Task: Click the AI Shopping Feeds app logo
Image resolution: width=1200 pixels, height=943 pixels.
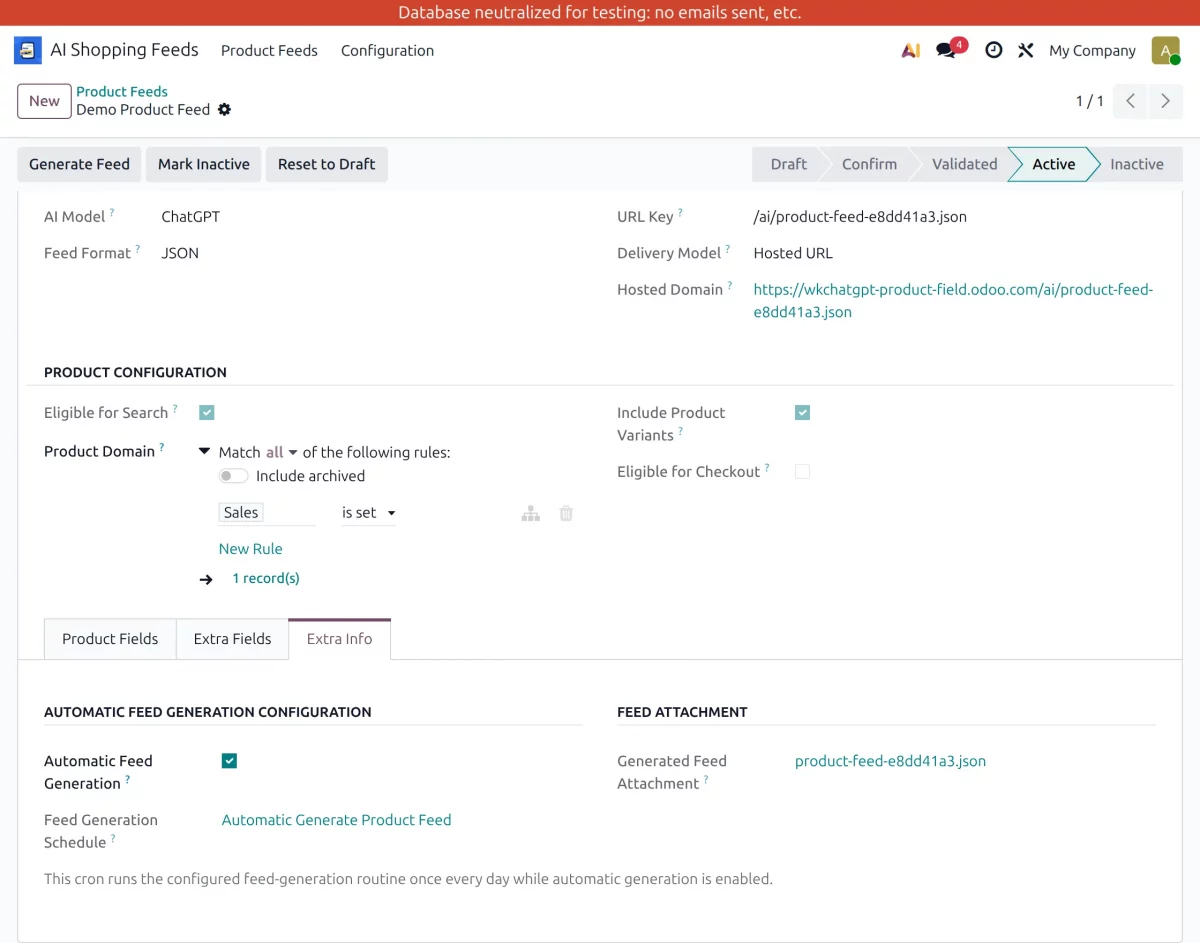Action: click(27, 49)
